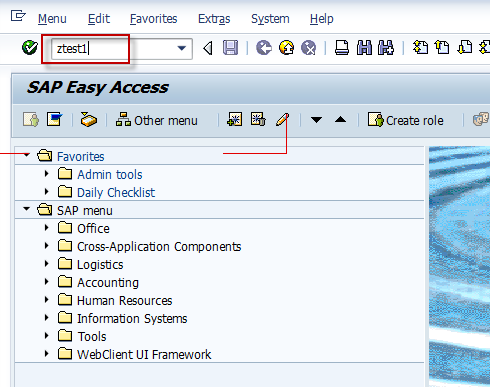The image size is (490, 387).
Task: Click the Find binoculars icon
Action: (364, 48)
